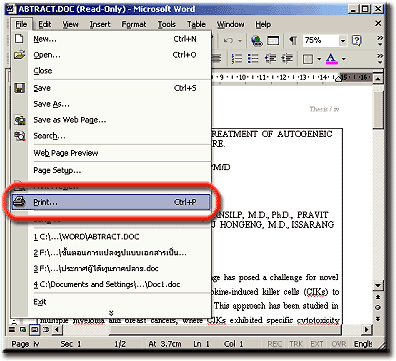Switch to Normal view icon at bottom left

(x=12, y=330)
